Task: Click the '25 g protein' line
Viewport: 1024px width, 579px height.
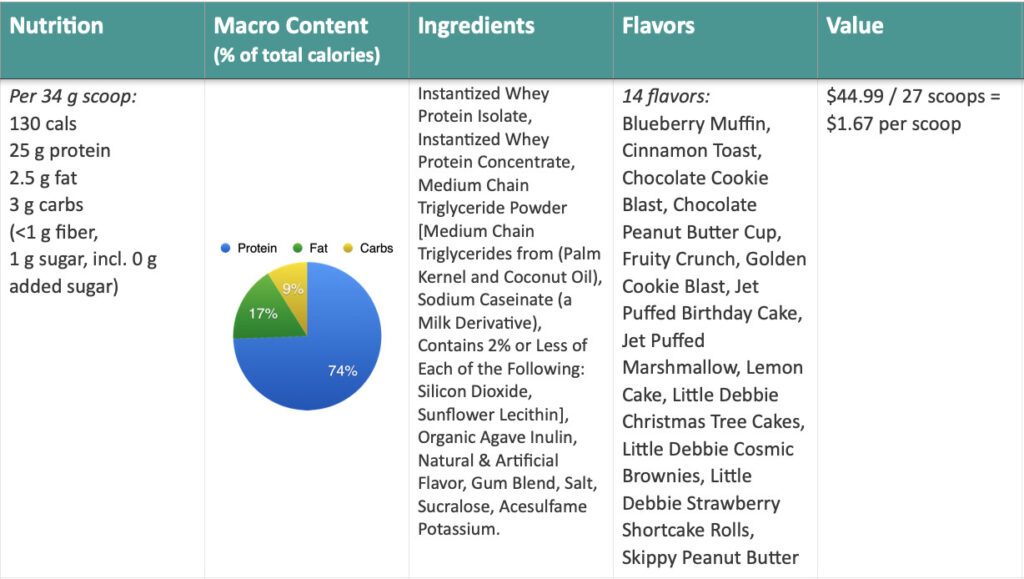Action: pos(60,151)
